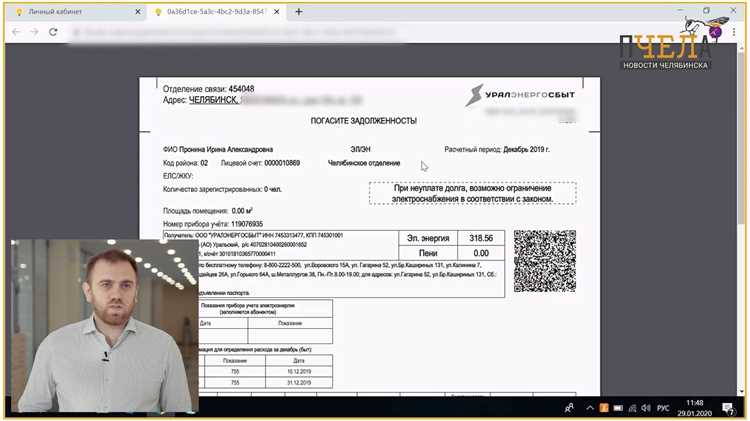Open Chrome's three-dot menu
The height and width of the screenshot is (421, 750).
734,32
